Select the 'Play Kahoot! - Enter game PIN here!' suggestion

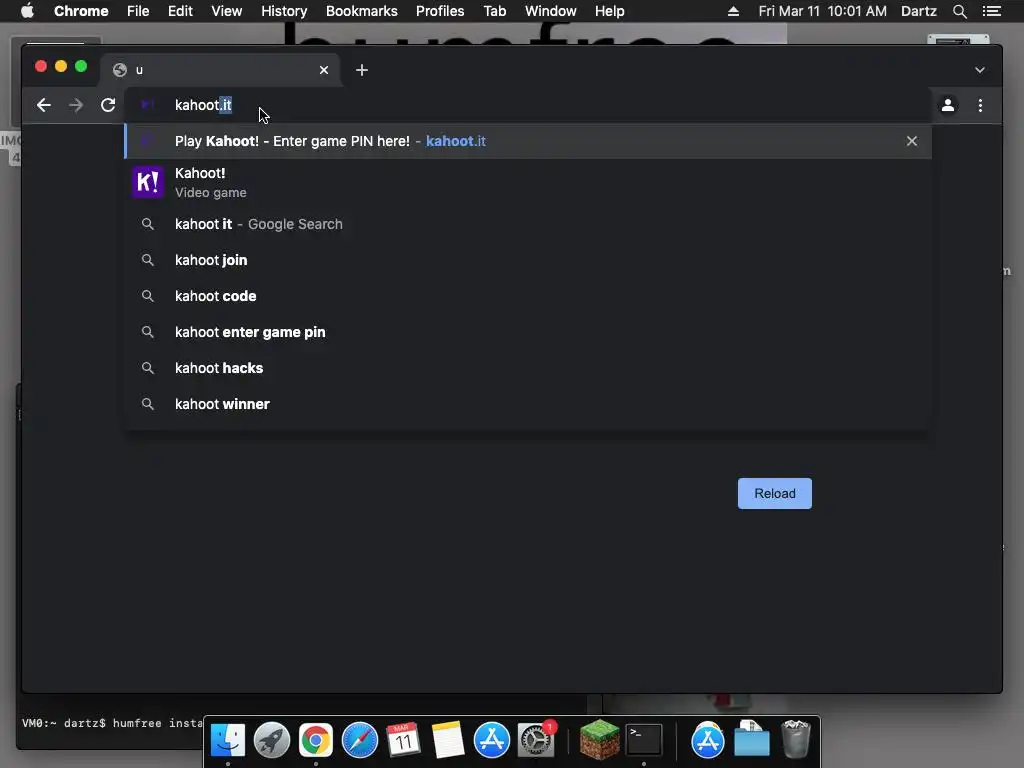528,141
